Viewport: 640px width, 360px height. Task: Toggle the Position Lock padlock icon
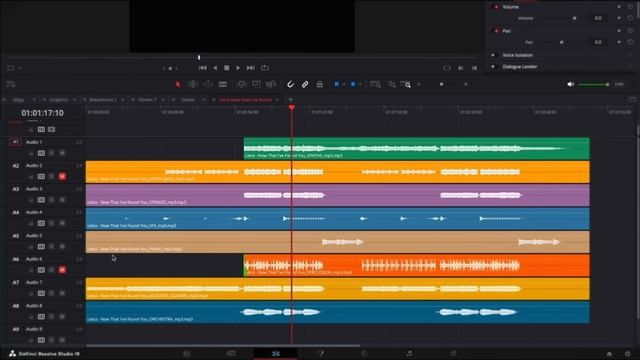pos(320,84)
